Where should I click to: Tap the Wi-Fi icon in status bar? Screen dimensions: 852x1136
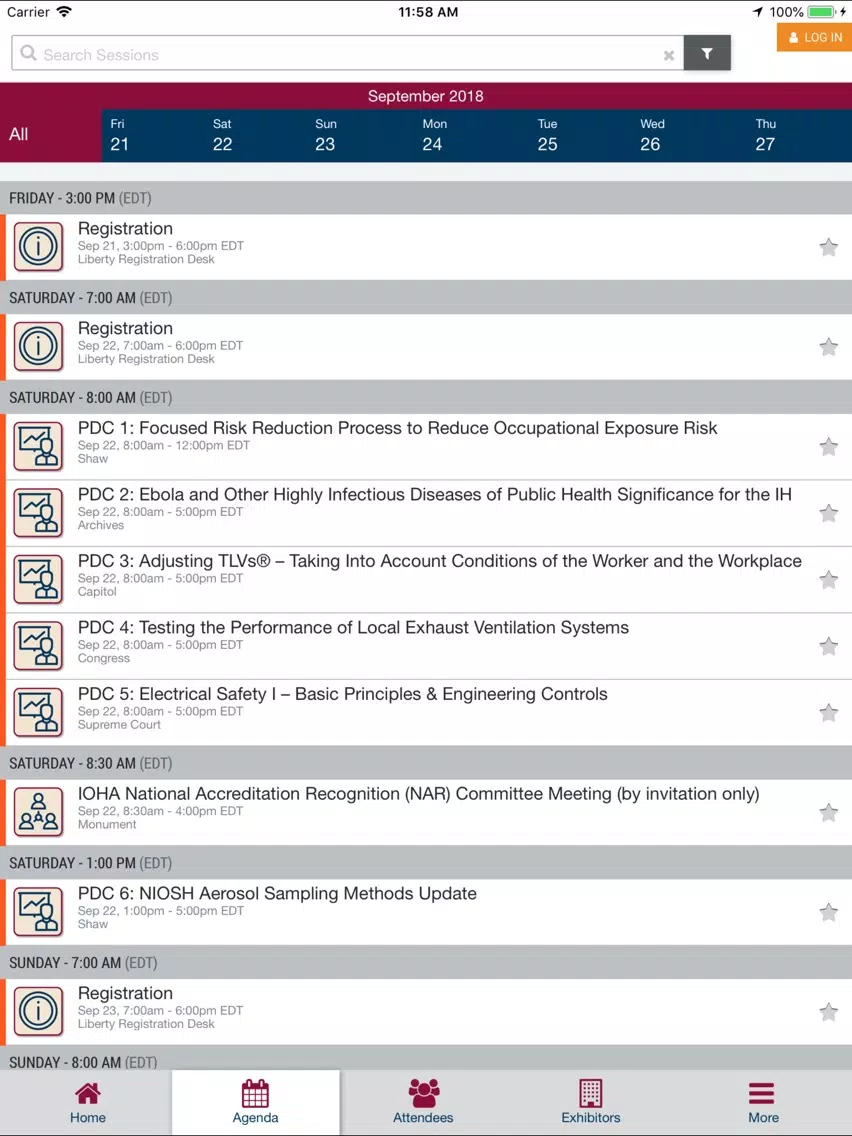[64, 12]
